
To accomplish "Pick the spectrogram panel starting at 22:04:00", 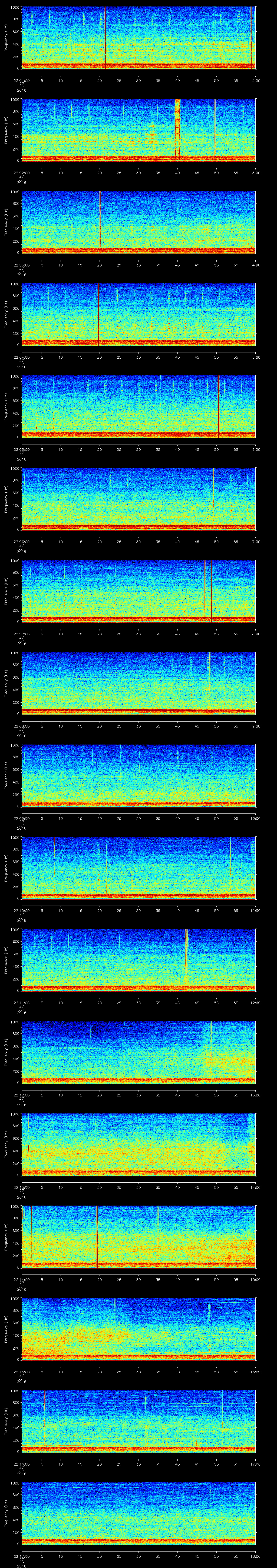I will (x=139, y=315).
